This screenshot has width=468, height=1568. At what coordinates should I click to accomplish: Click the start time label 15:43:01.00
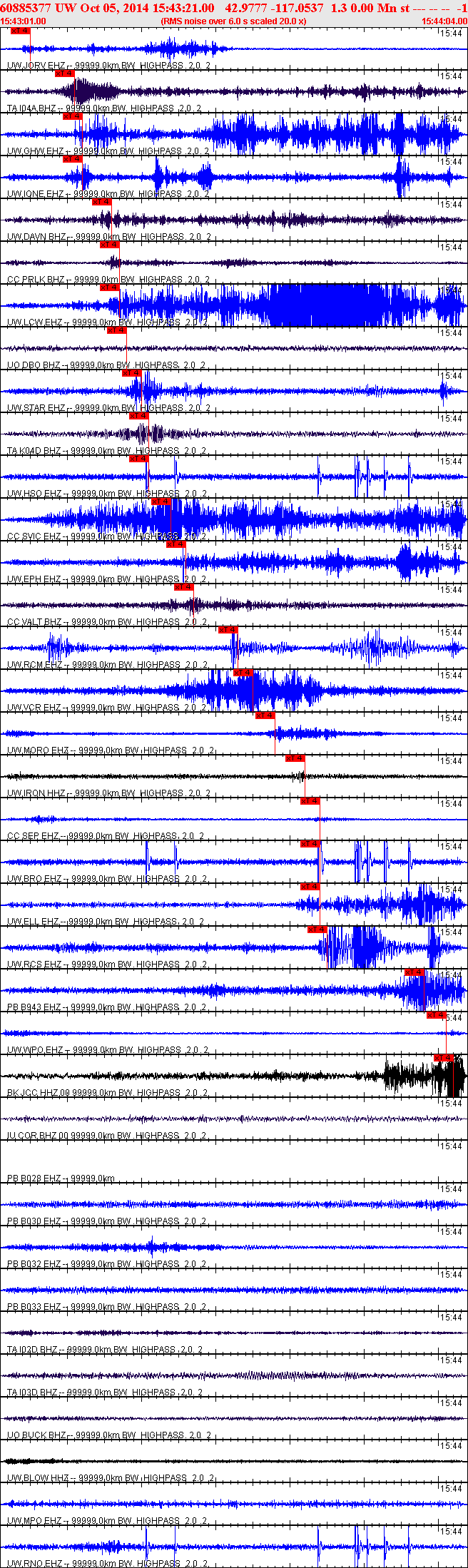pos(24,21)
